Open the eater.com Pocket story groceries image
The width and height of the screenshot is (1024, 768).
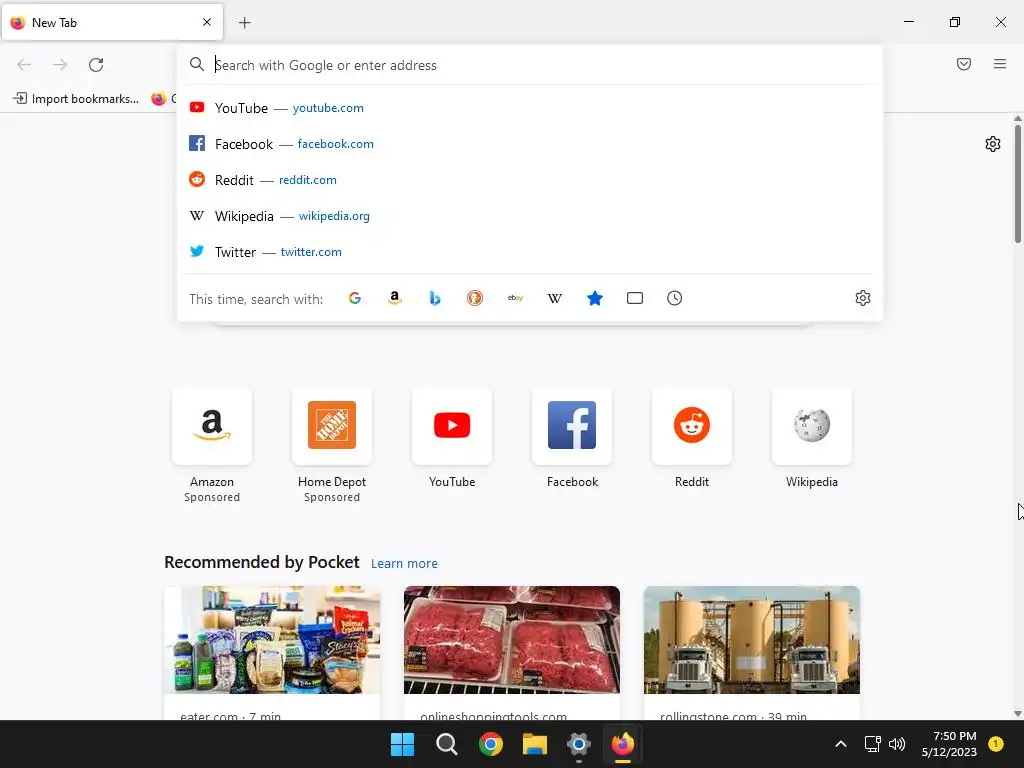pyautogui.click(x=272, y=640)
